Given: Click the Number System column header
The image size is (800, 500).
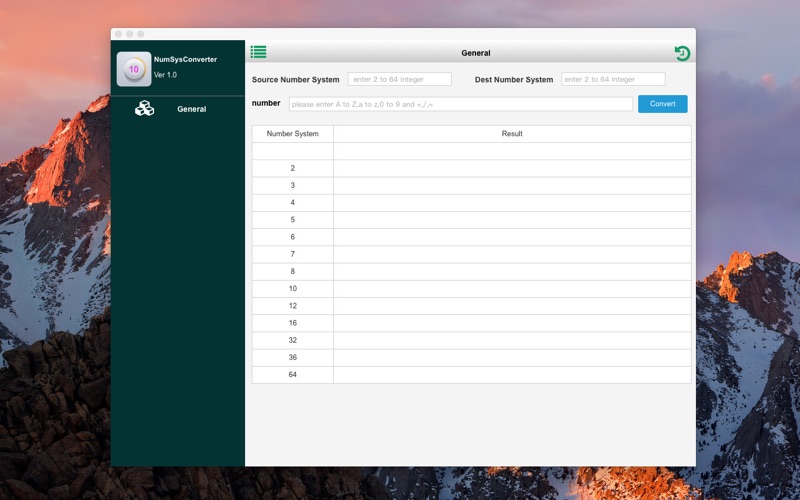Looking at the screenshot, I should 292,134.
